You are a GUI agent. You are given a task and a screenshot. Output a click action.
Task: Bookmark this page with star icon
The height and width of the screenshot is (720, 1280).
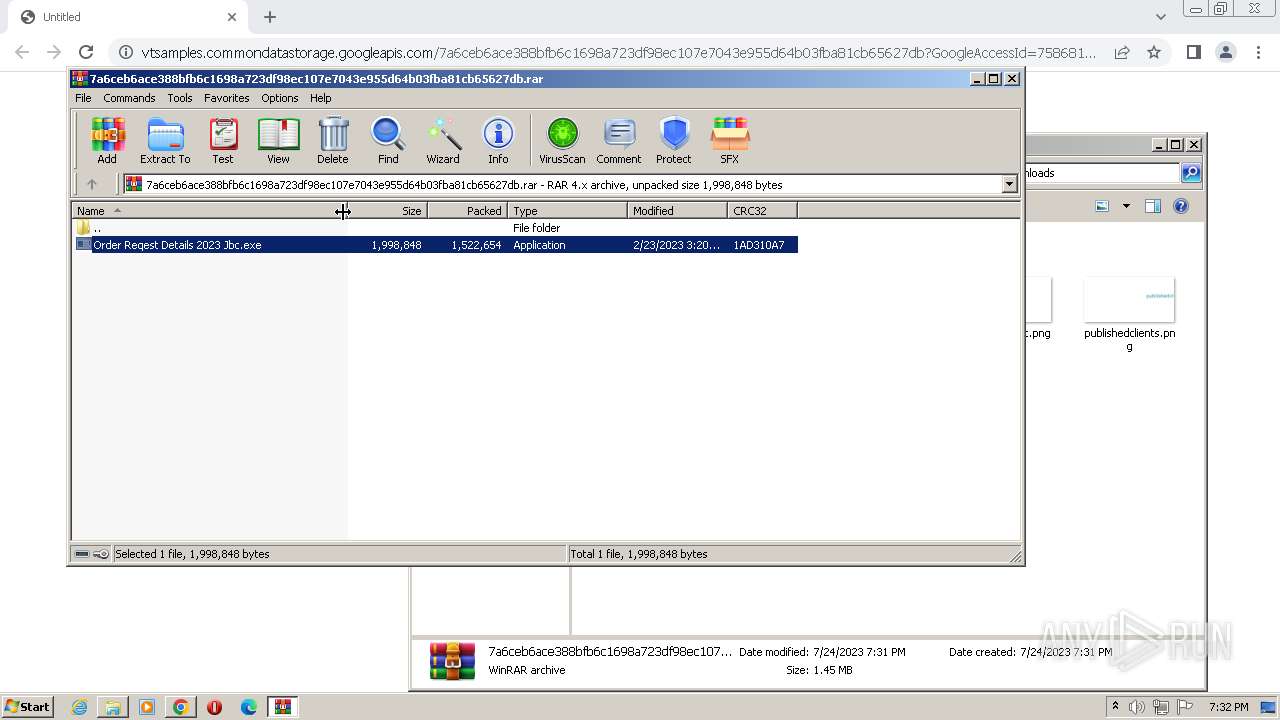[1154, 52]
